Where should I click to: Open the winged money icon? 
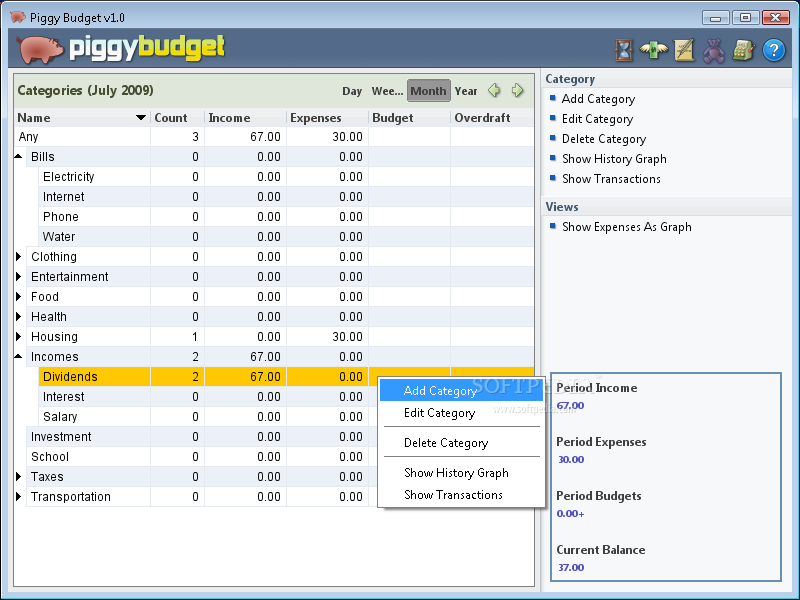tap(654, 50)
